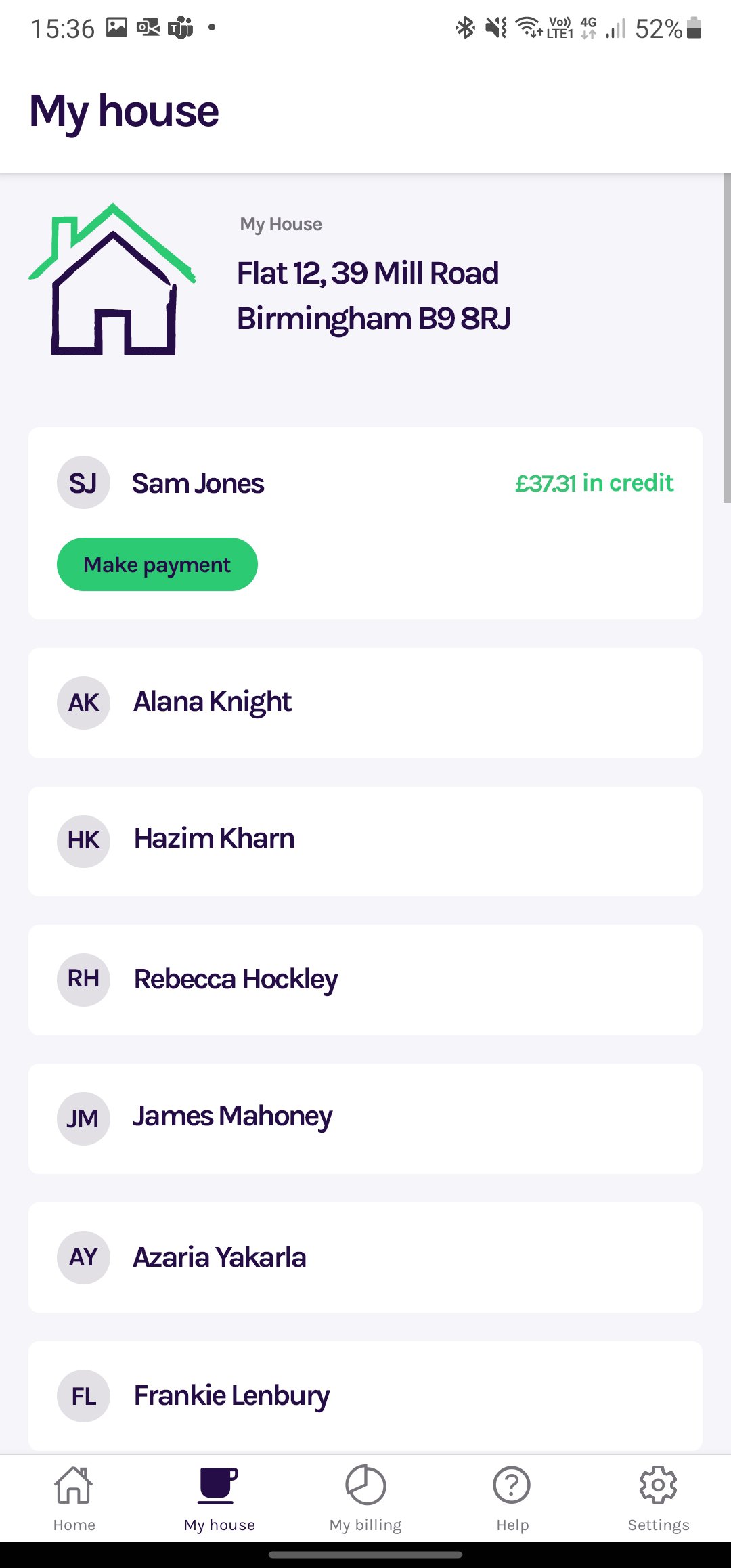Tap the battery status indicator

(x=694, y=28)
